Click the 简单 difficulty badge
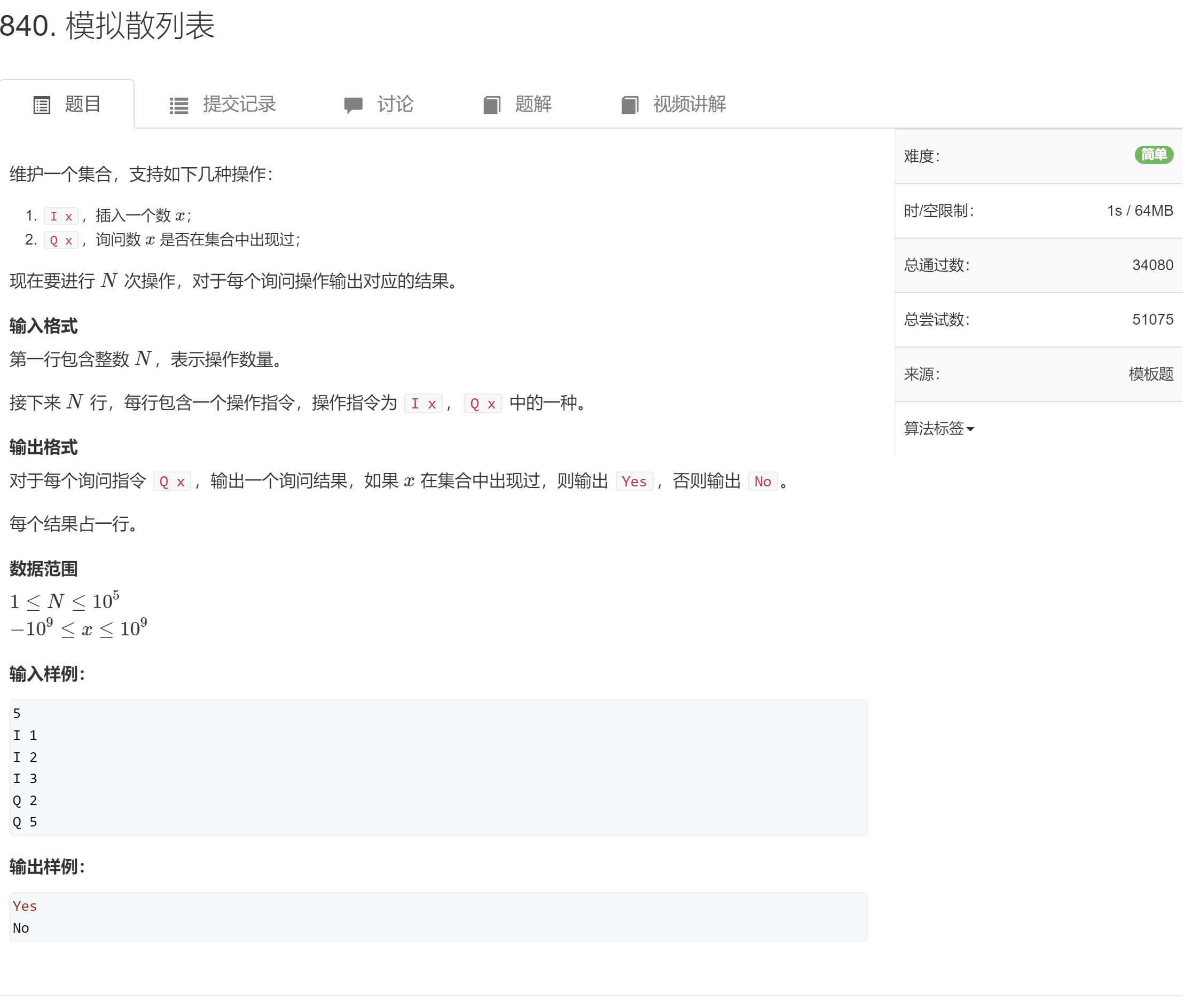 pyautogui.click(x=1153, y=155)
